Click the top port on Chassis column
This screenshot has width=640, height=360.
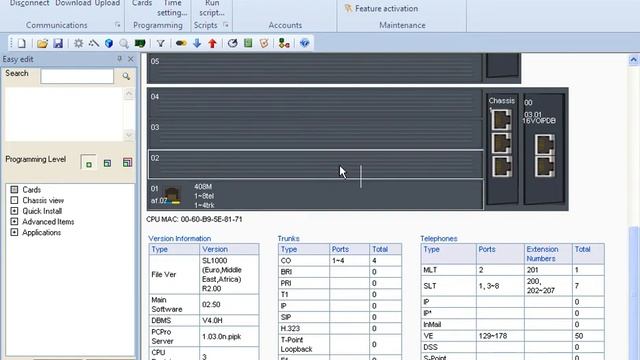[x=501, y=120]
